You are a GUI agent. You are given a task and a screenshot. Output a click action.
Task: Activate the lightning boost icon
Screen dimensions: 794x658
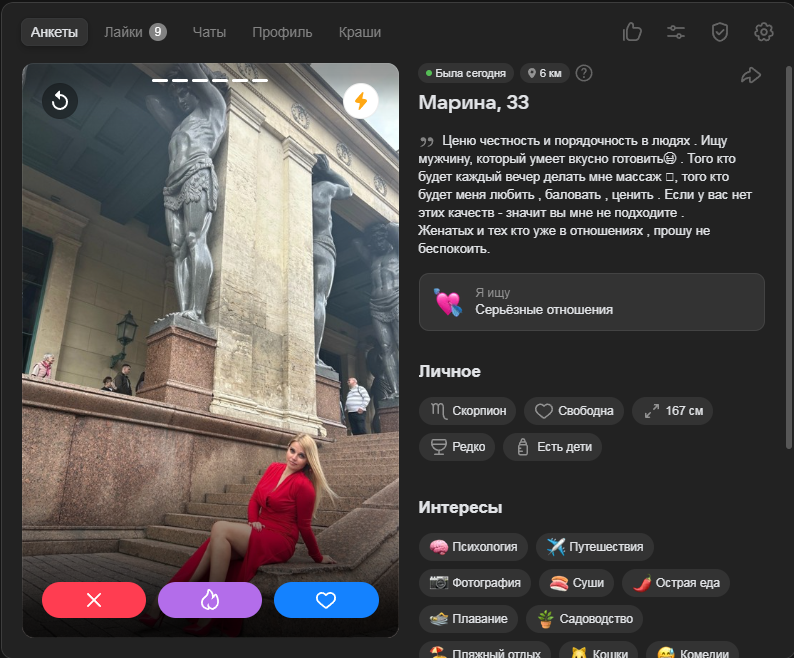361,101
